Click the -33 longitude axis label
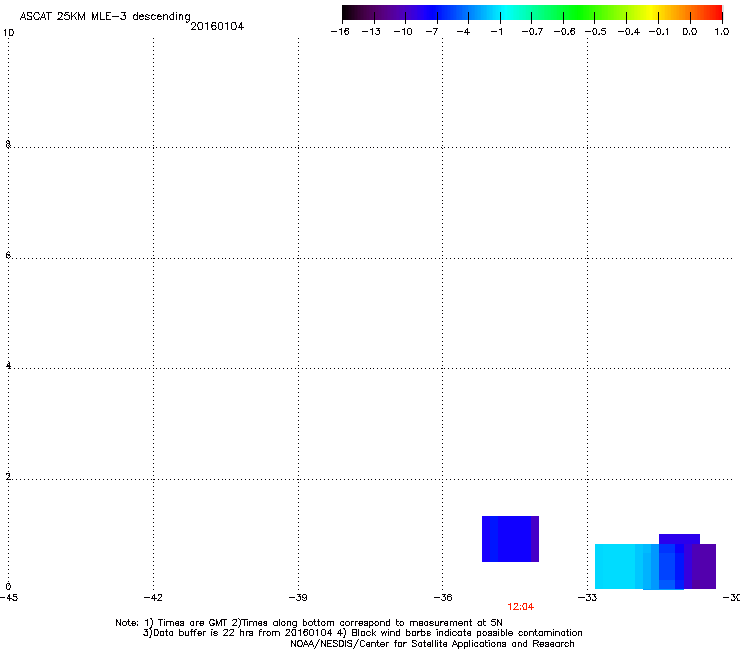Image resolution: width=740 pixels, height=650 pixels. pos(587,598)
